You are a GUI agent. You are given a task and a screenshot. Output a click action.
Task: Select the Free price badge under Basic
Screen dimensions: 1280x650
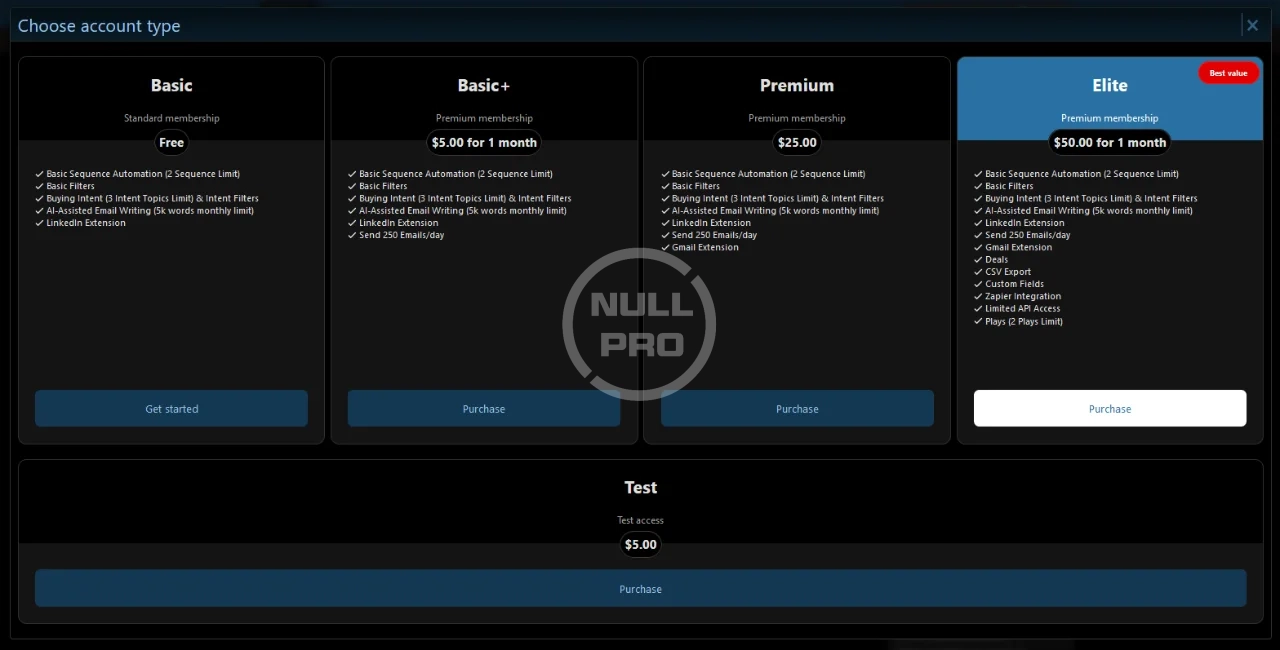(x=172, y=143)
